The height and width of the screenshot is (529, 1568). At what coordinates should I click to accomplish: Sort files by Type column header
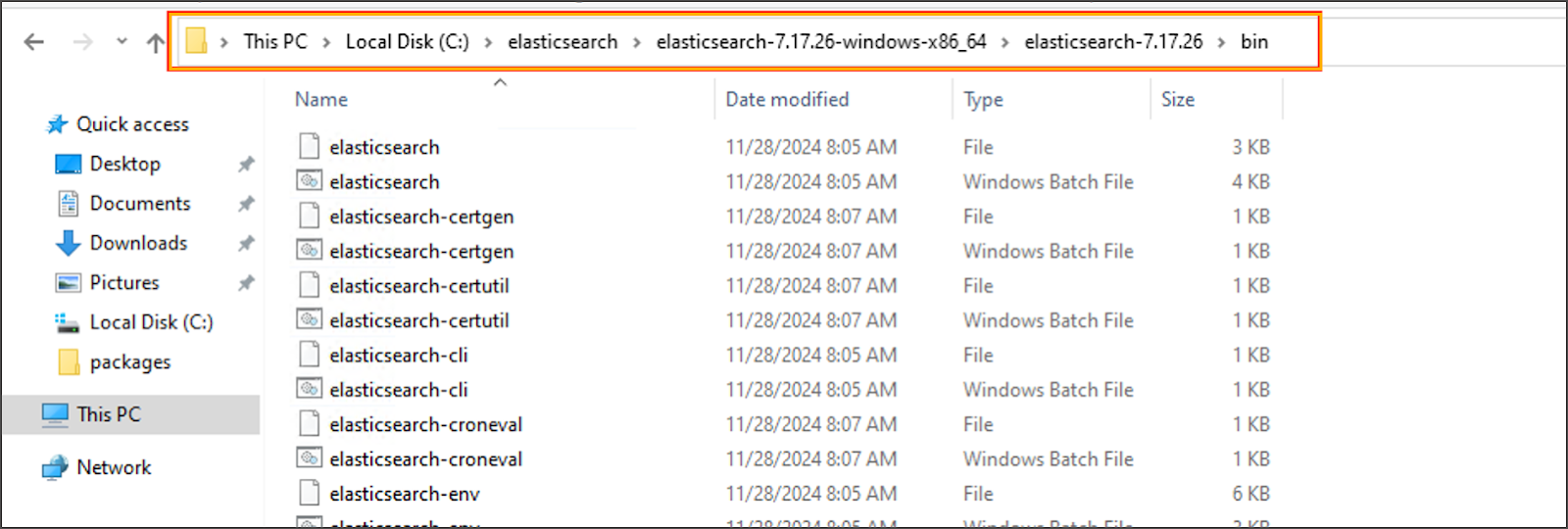point(983,99)
